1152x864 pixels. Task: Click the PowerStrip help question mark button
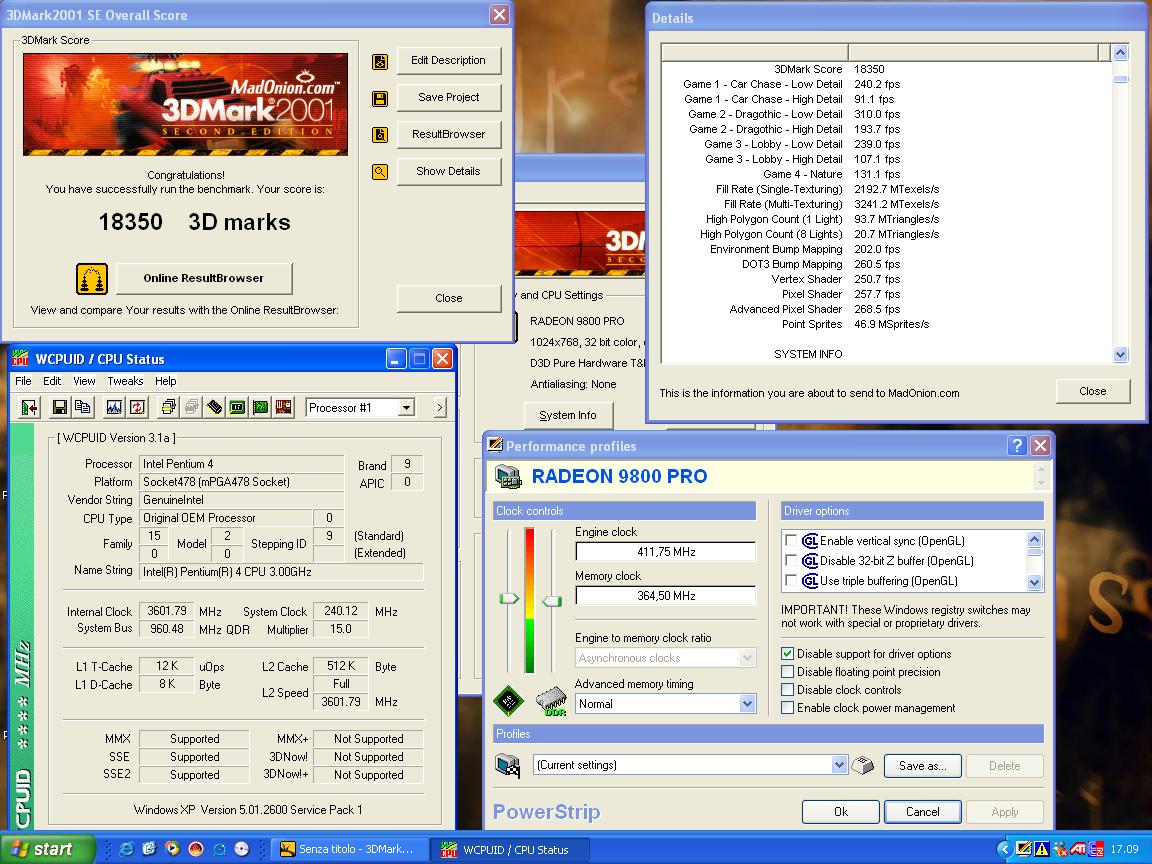pyautogui.click(x=1017, y=445)
